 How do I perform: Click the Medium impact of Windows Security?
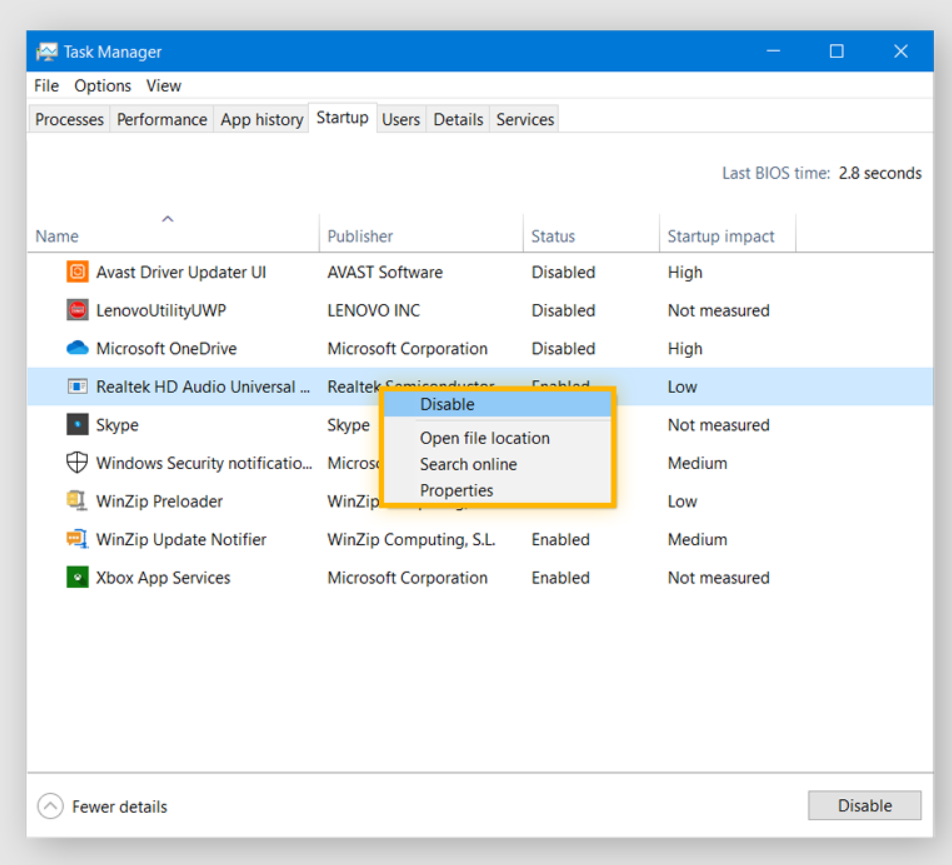(697, 463)
